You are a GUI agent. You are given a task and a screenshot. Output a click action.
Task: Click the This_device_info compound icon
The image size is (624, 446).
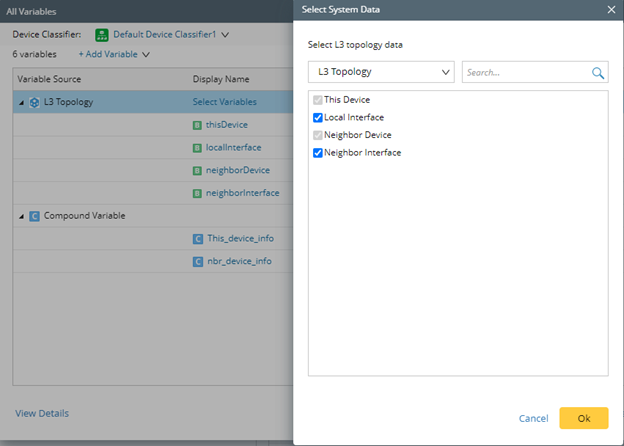(199, 239)
